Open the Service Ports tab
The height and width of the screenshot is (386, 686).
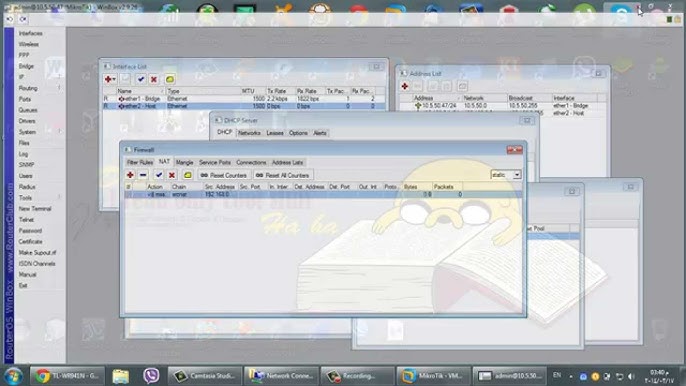coord(215,162)
